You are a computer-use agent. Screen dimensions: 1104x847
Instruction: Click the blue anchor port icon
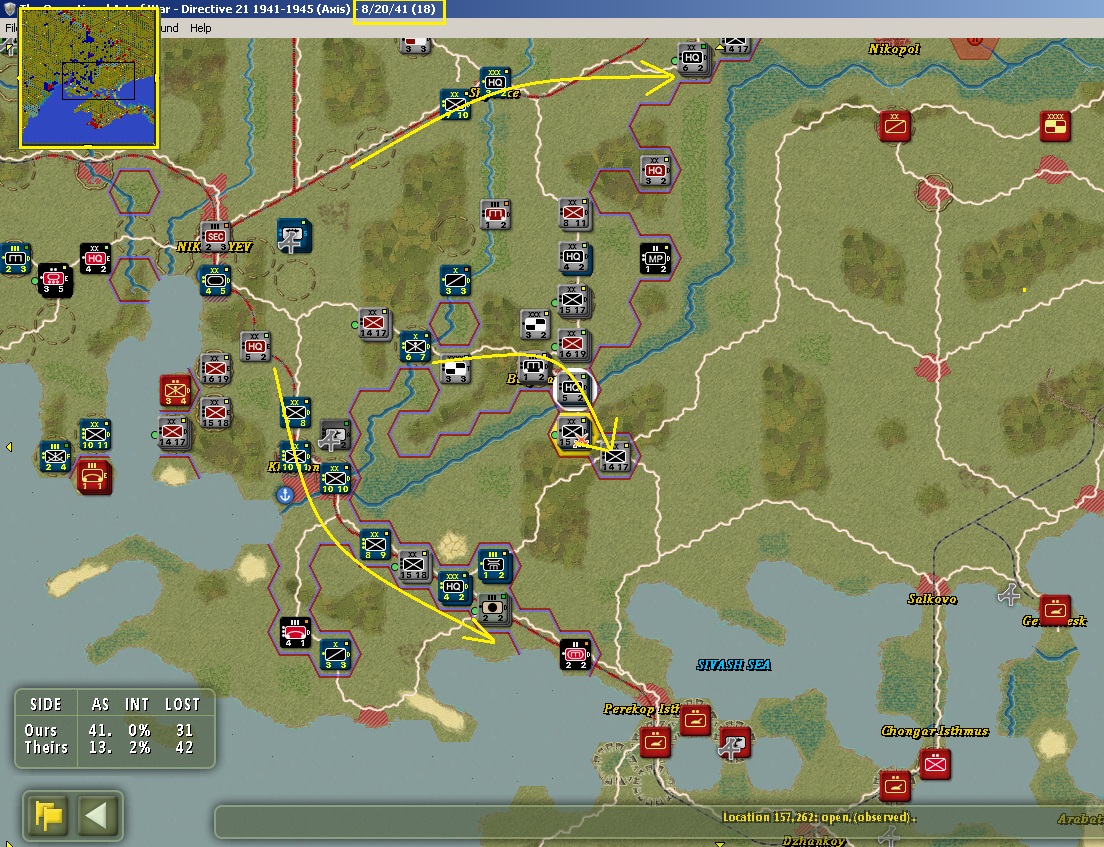pos(284,495)
